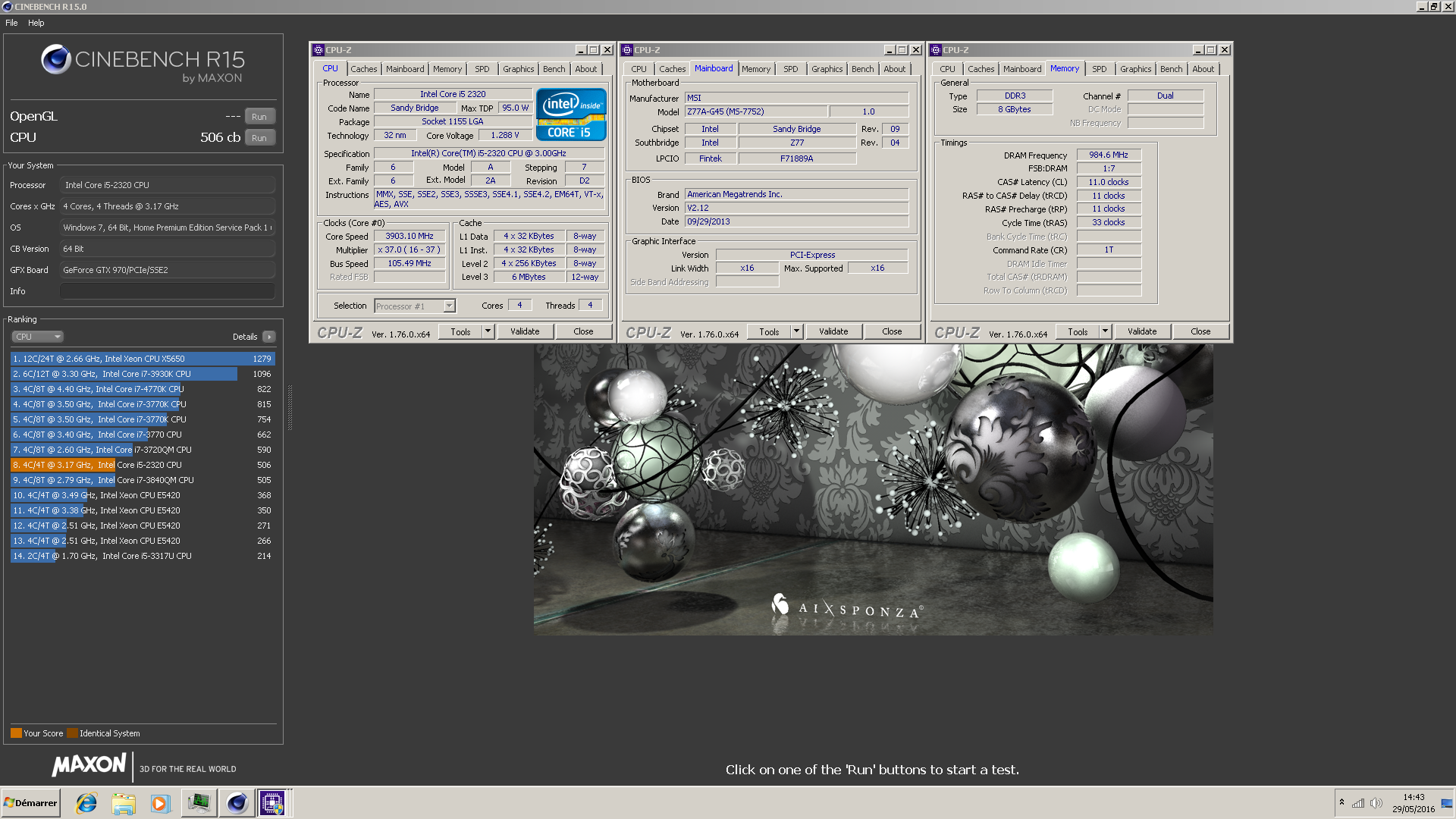This screenshot has height=819, width=1456.
Task: Select ranking row Xeon CPU X5650 1279
Action: pos(142,359)
